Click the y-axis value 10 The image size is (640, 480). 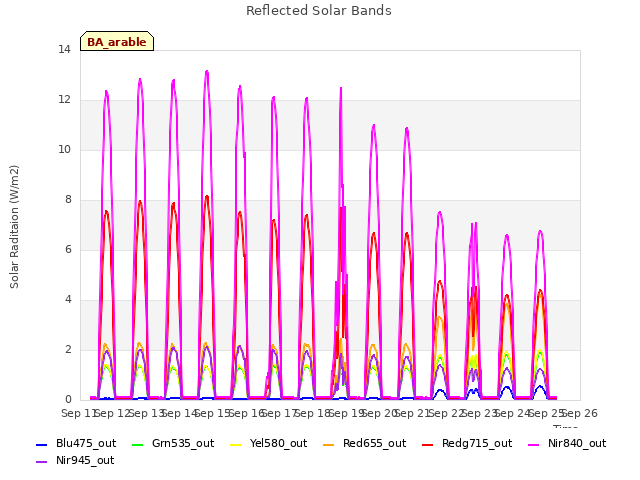64,149
